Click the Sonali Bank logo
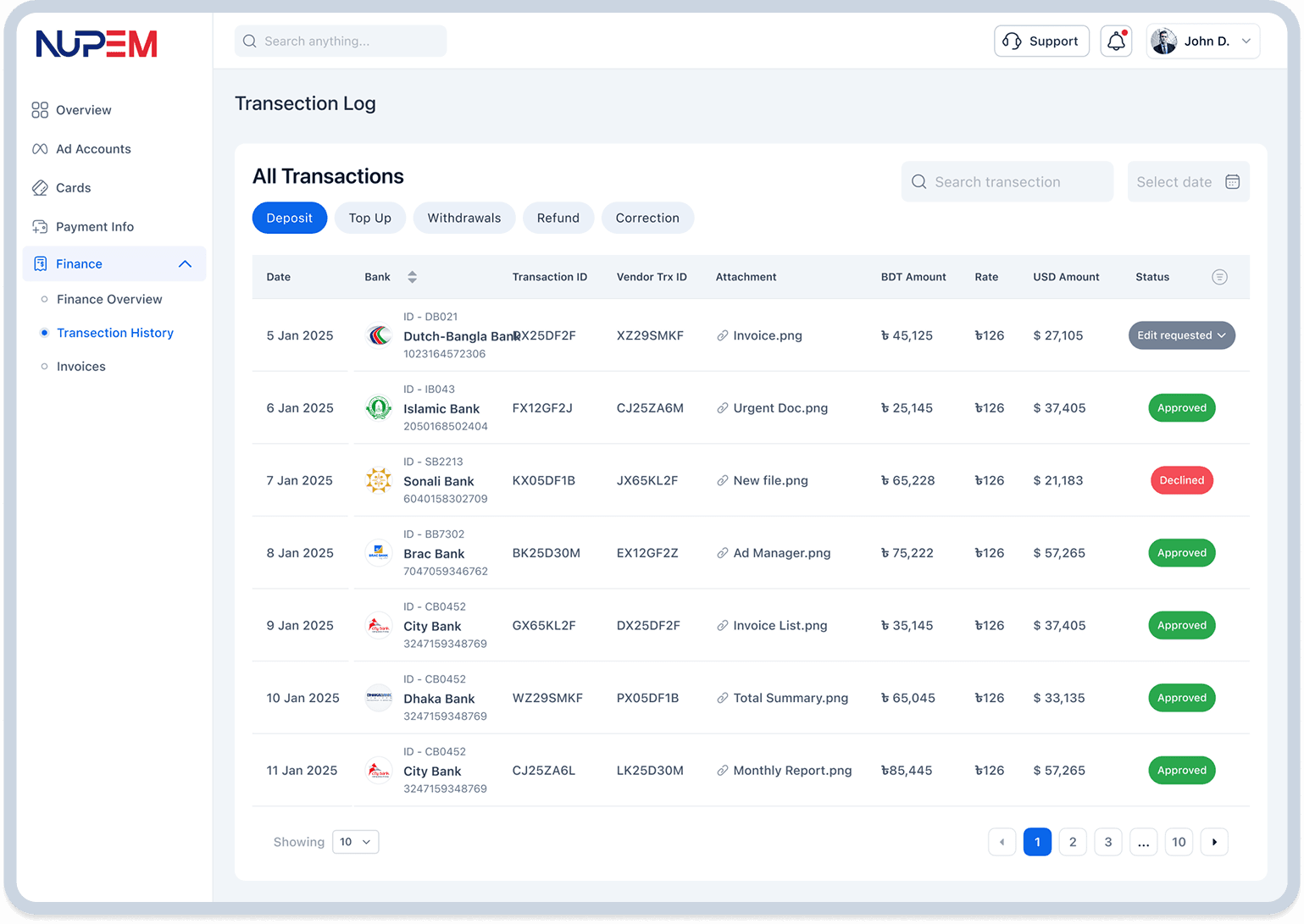Image resolution: width=1304 pixels, height=924 pixels. click(378, 480)
